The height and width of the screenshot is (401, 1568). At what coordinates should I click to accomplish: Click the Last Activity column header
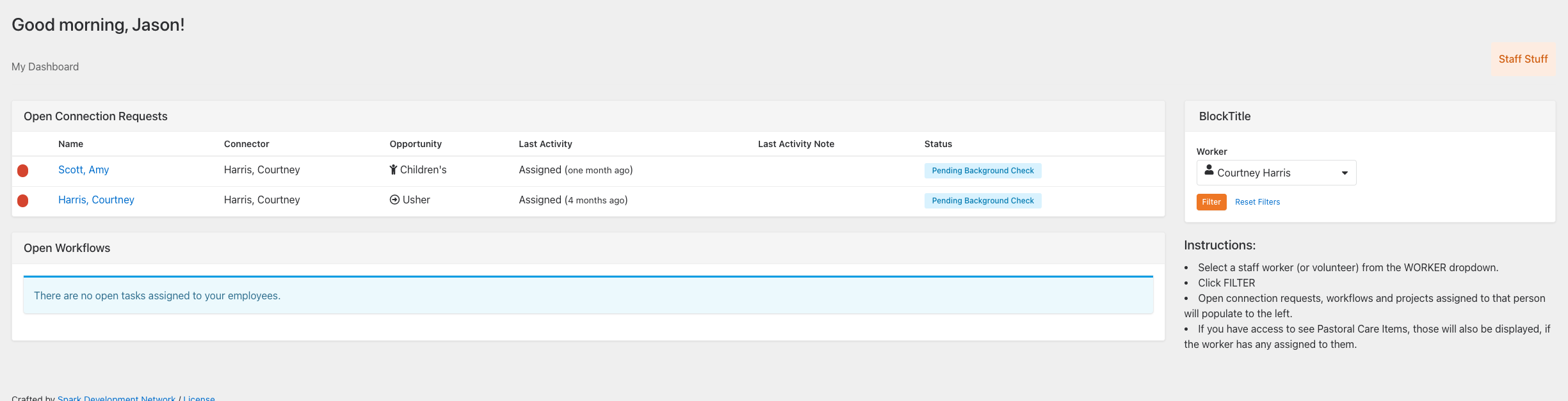click(x=545, y=144)
